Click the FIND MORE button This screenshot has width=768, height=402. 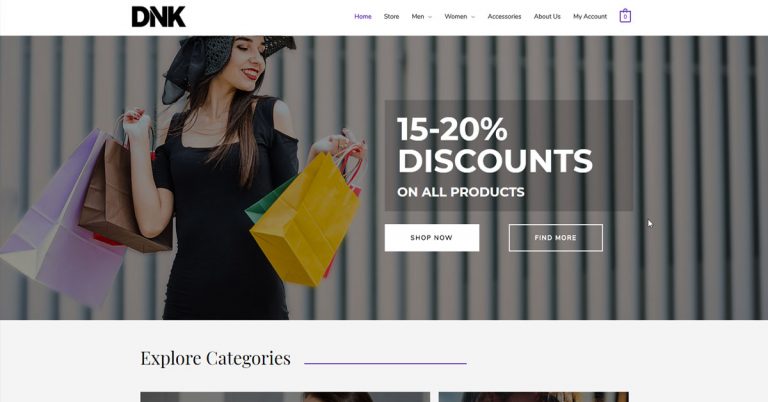555,237
